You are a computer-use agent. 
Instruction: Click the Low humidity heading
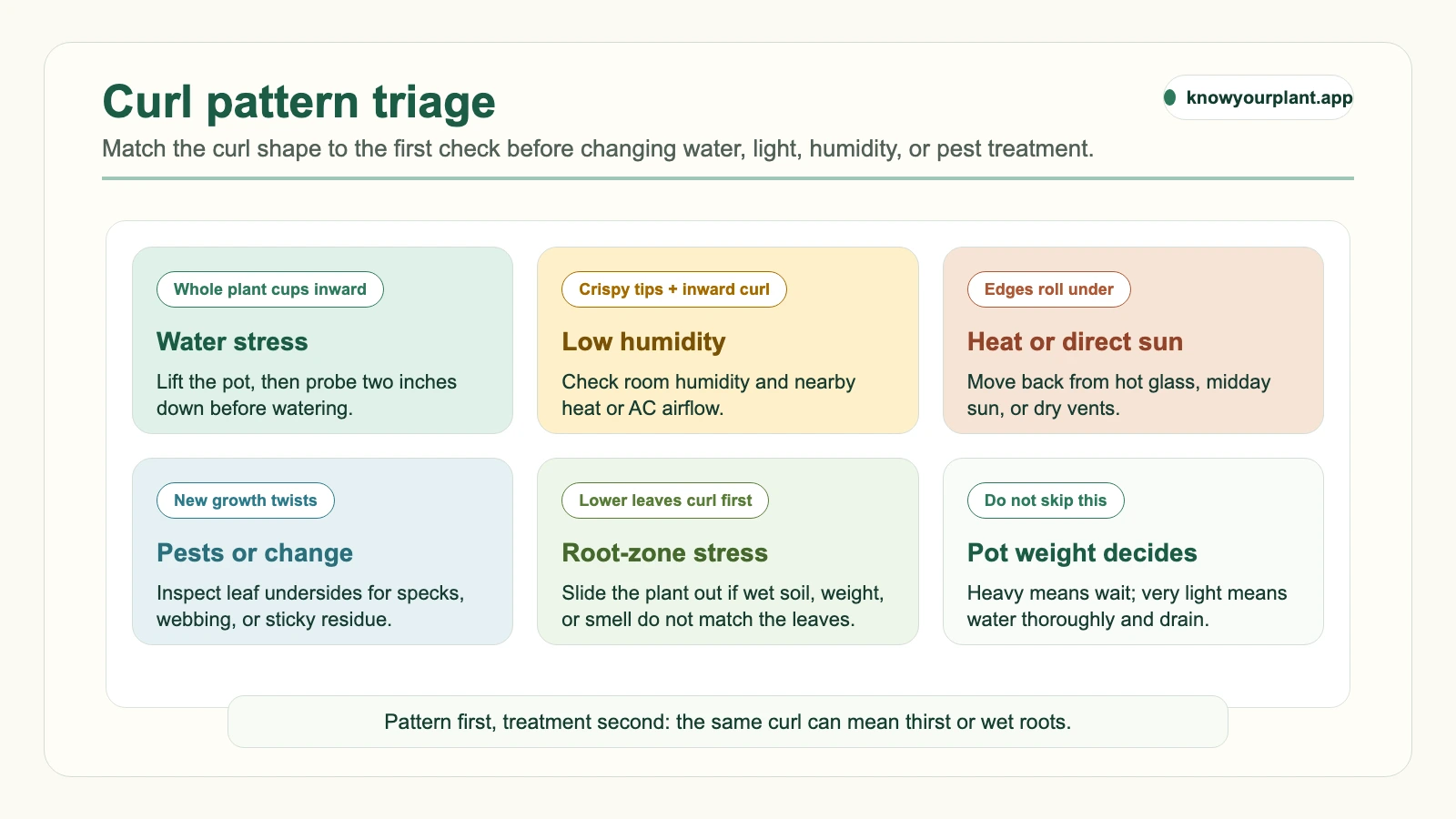click(643, 342)
